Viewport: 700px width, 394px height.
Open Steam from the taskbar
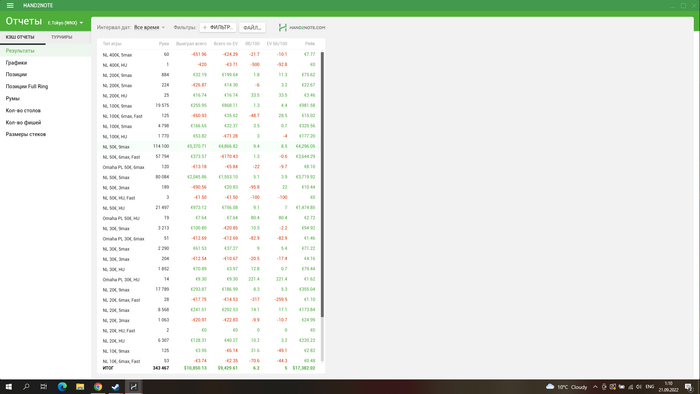click(x=116, y=387)
